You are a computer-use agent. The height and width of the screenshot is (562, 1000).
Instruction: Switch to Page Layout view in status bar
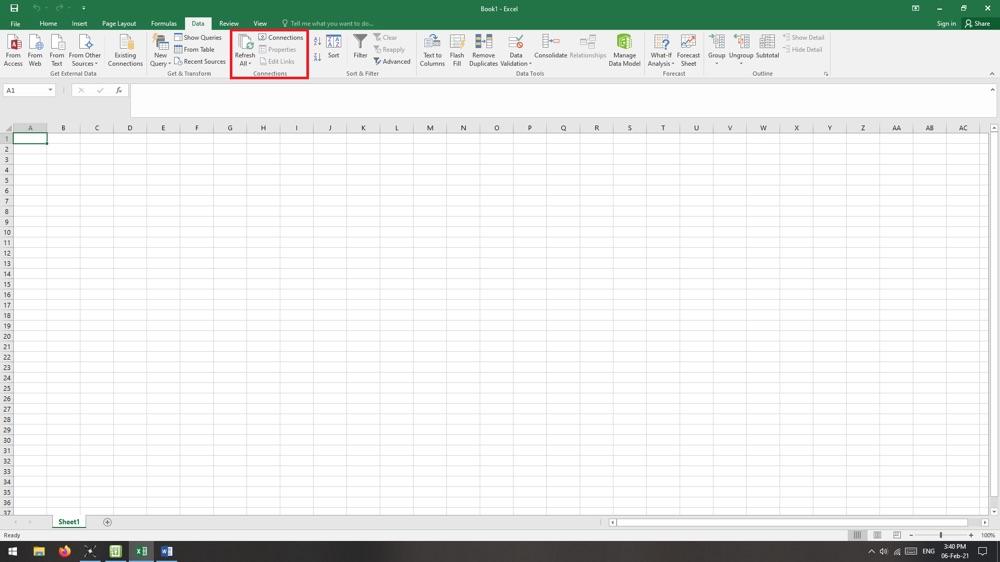coord(877,535)
